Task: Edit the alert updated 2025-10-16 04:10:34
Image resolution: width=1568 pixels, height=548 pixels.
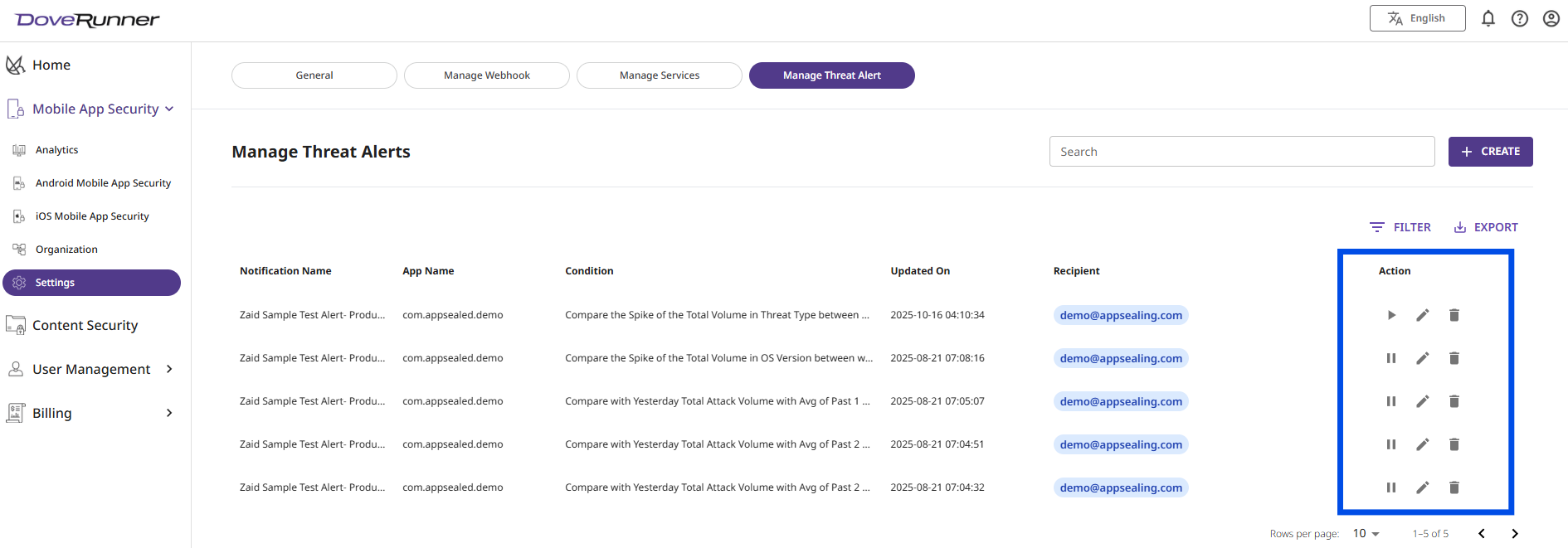Action: click(1423, 315)
